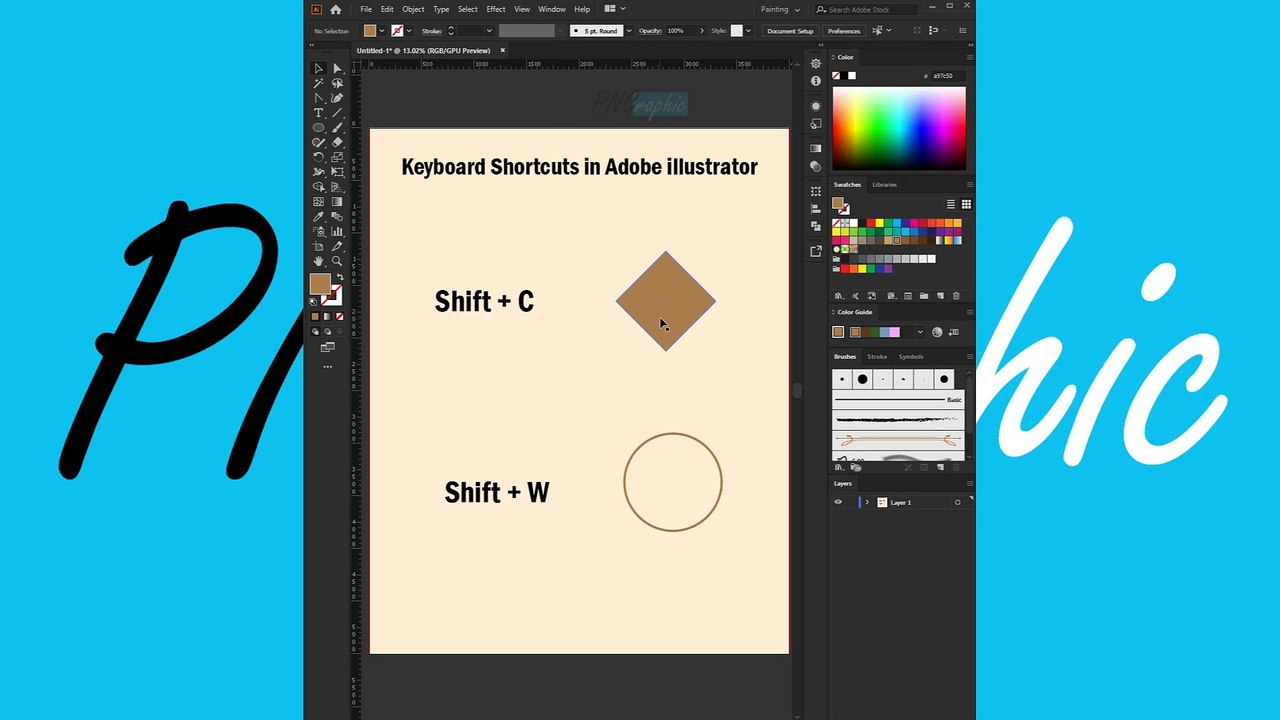Pick the Paintbrush tool

337,128
